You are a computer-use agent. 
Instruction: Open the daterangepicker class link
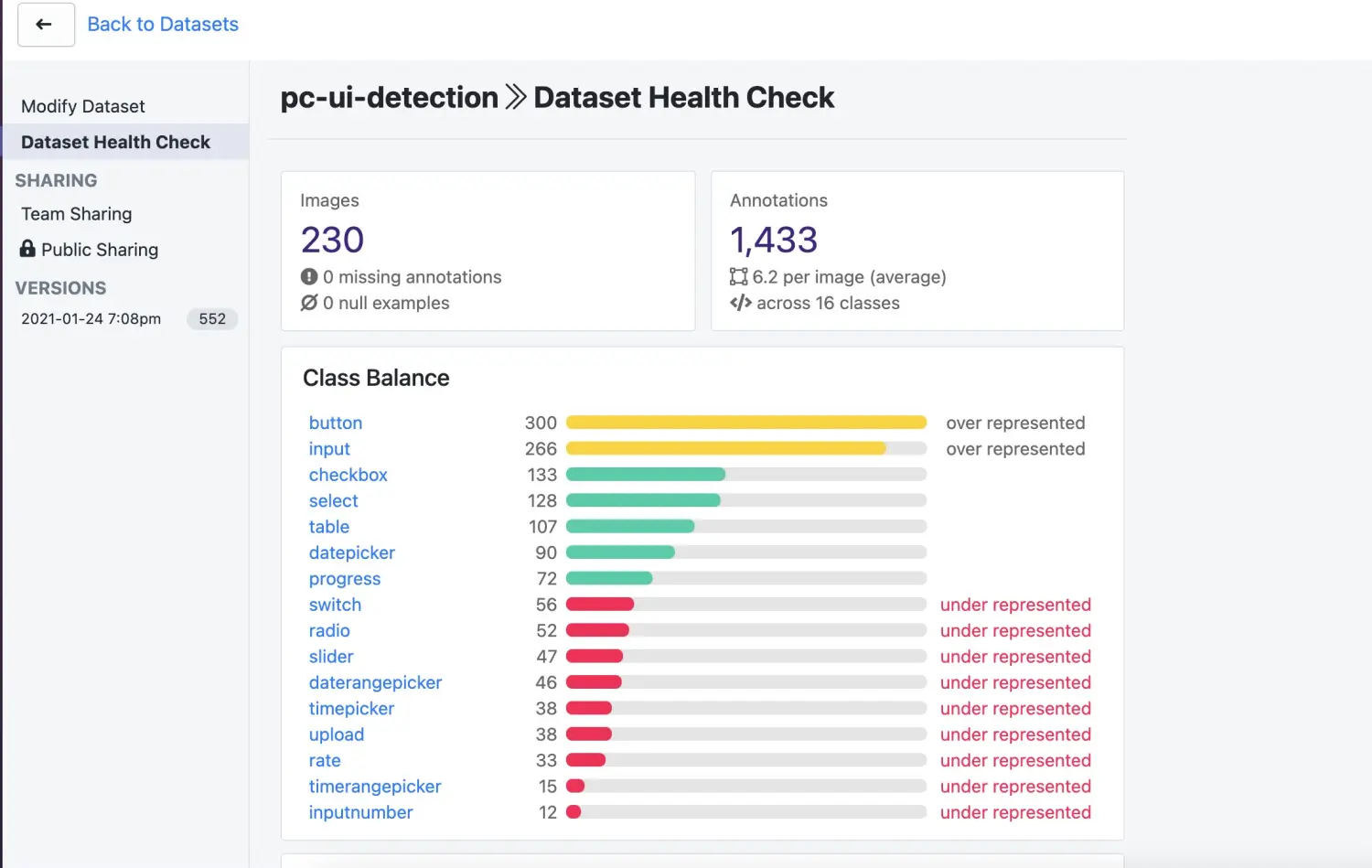click(x=376, y=682)
